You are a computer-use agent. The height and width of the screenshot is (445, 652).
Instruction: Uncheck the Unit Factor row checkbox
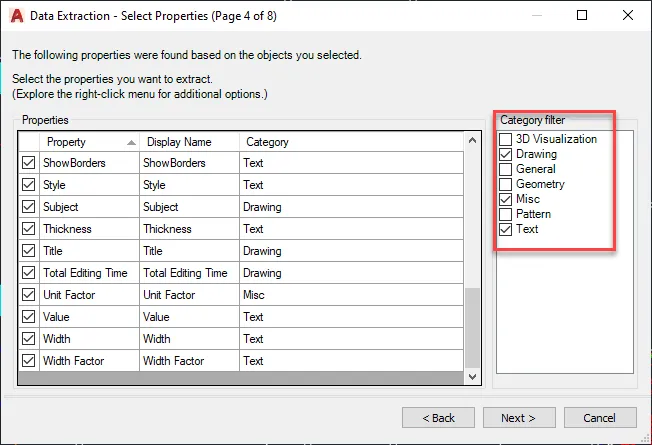pyautogui.click(x=28, y=295)
